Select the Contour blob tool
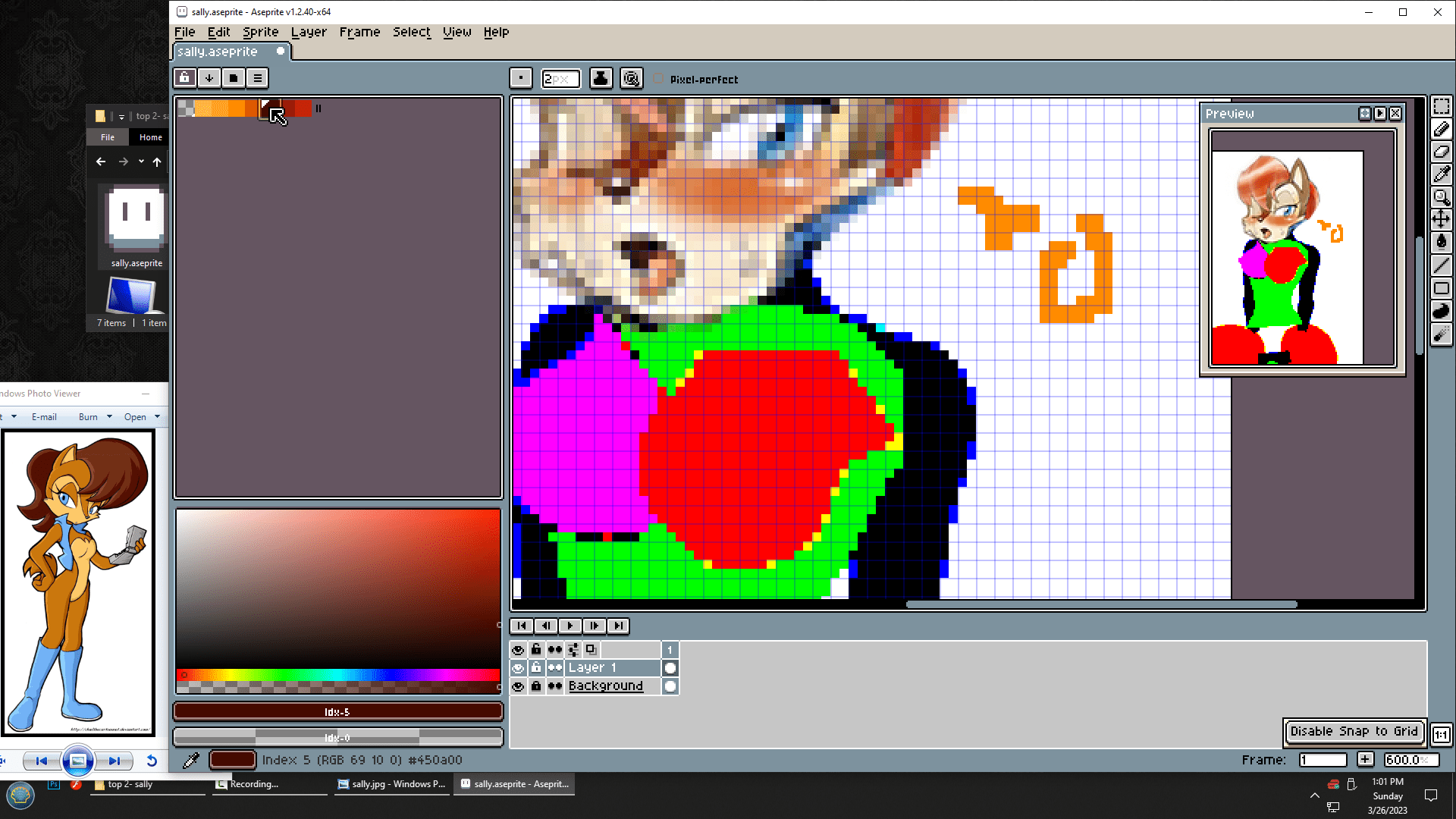The width and height of the screenshot is (1456, 819). click(x=1441, y=311)
